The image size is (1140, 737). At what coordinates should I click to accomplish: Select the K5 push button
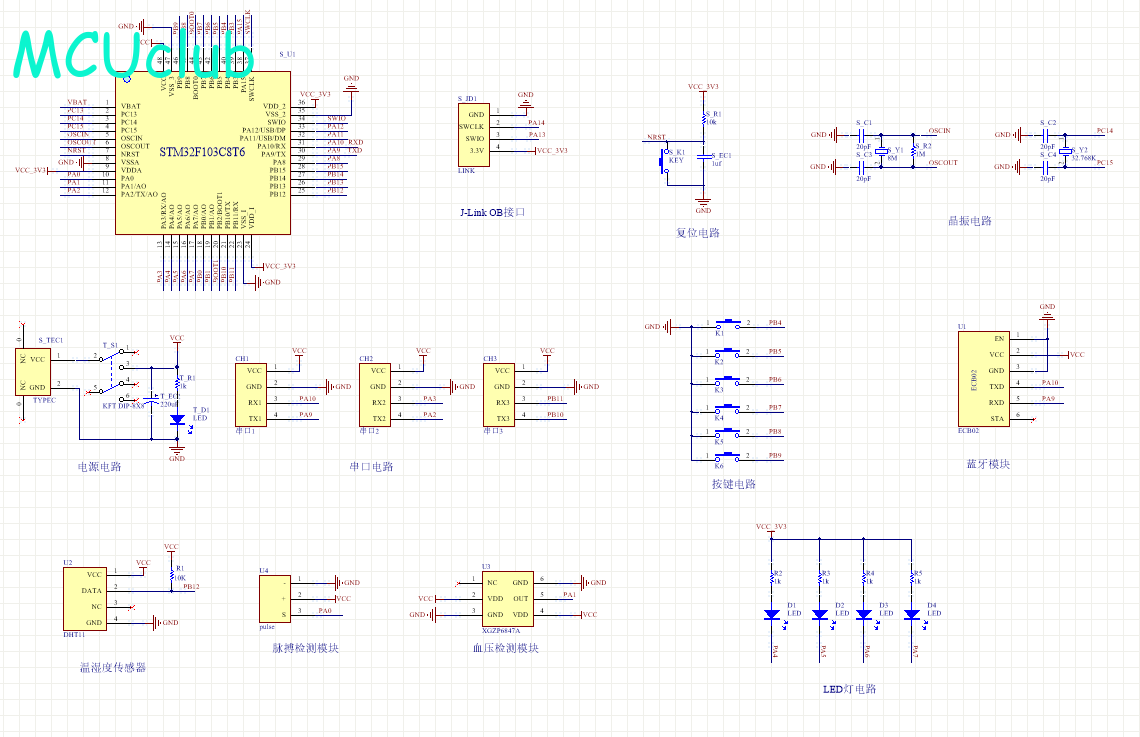(728, 433)
